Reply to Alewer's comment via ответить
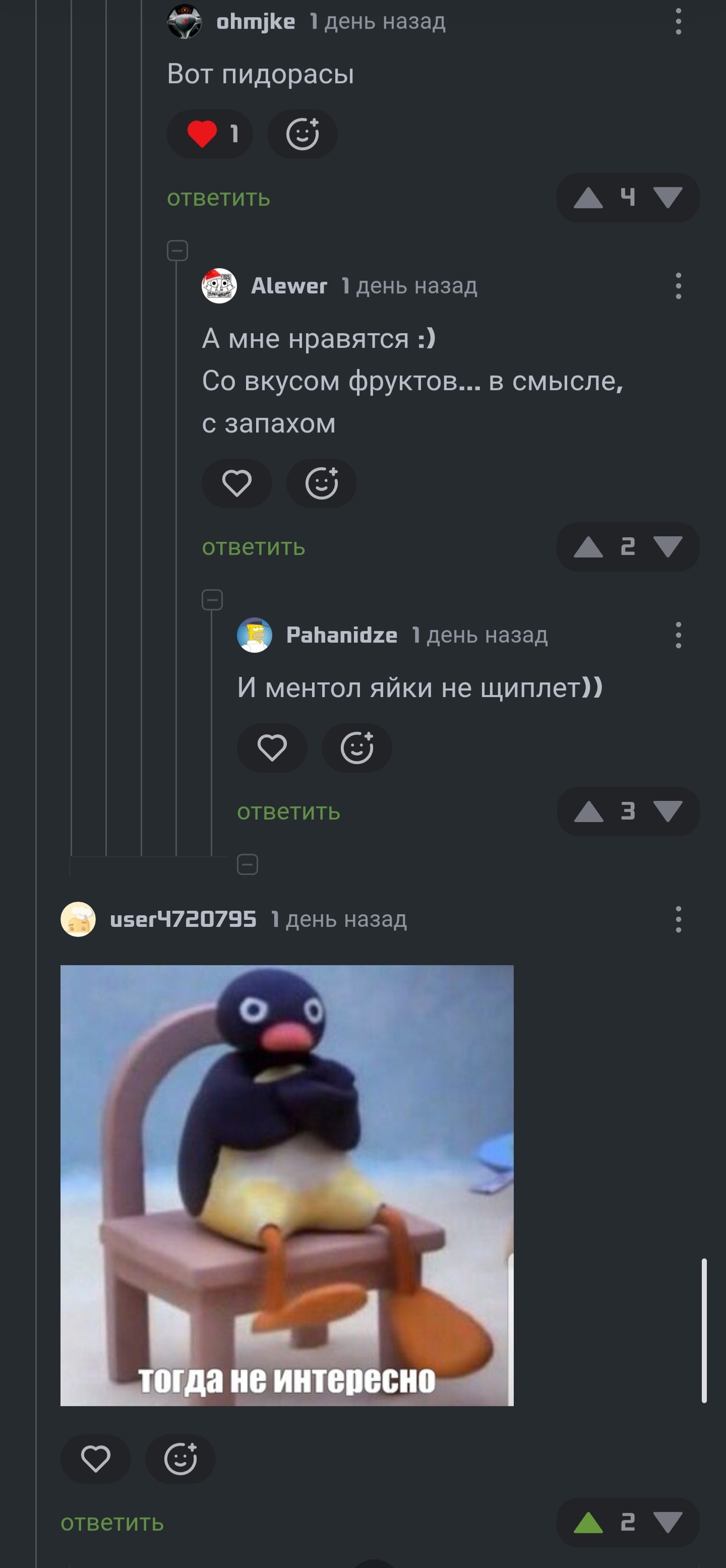This screenshot has width=726, height=1568. [254, 547]
